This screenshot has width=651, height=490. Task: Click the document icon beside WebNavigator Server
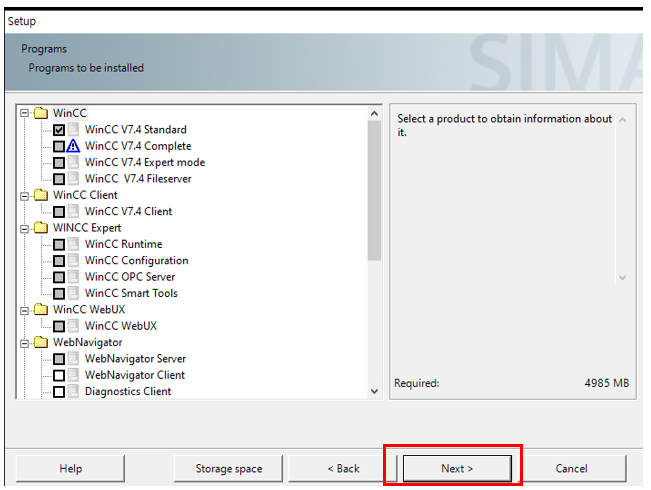73,358
